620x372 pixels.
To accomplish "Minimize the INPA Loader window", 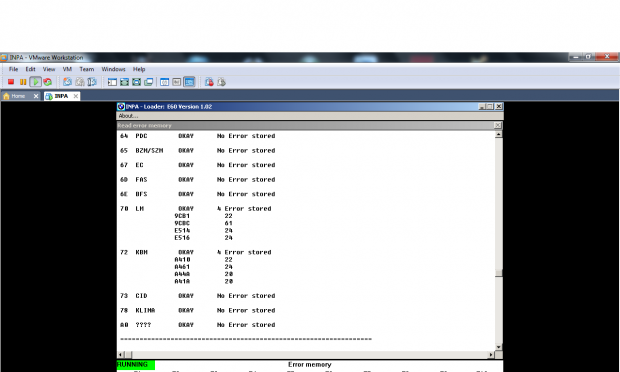I will [x=482, y=106].
